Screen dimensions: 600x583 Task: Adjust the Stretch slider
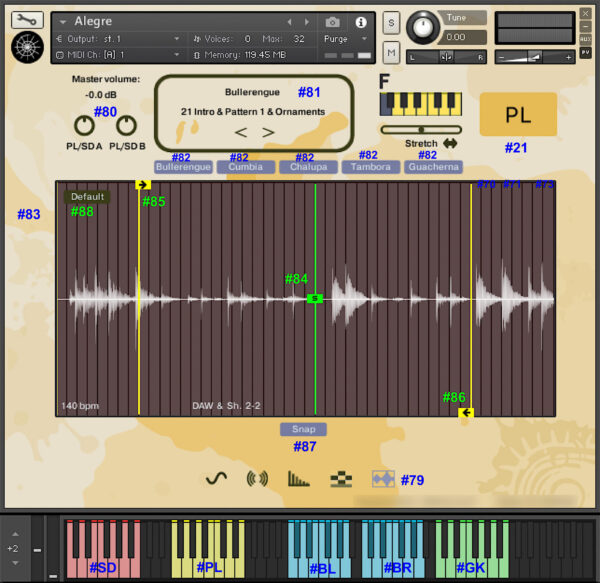(x=421, y=130)
